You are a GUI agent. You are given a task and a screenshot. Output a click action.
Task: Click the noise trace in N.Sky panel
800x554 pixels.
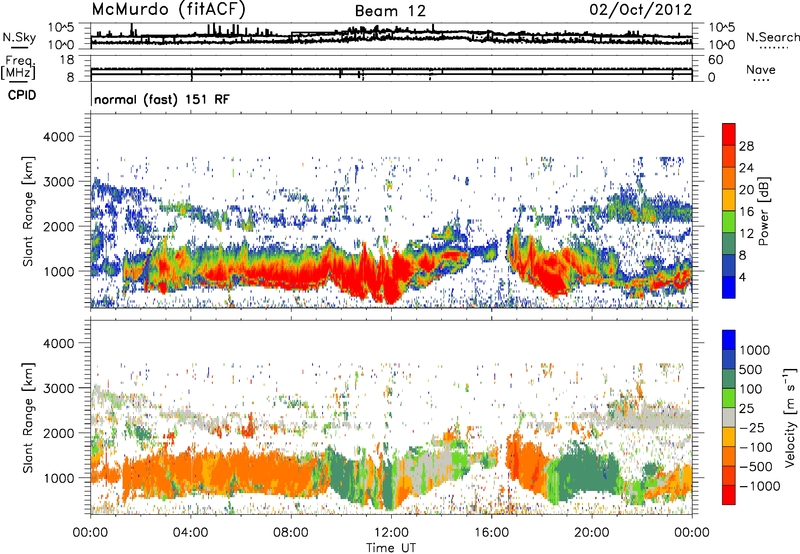click(x=391, y=37)
